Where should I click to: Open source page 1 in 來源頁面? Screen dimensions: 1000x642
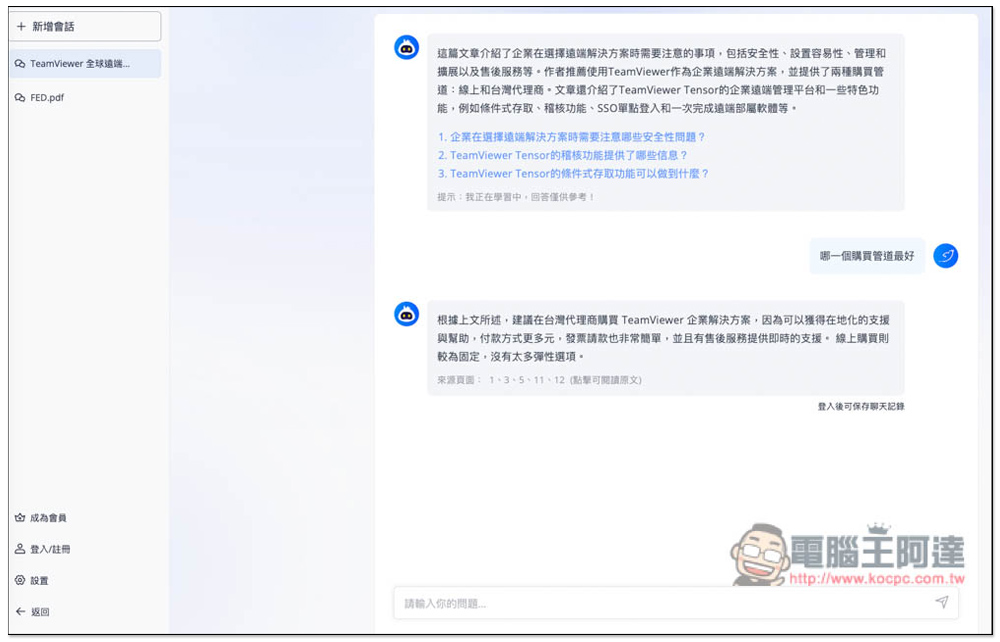(x=492, y=380)
